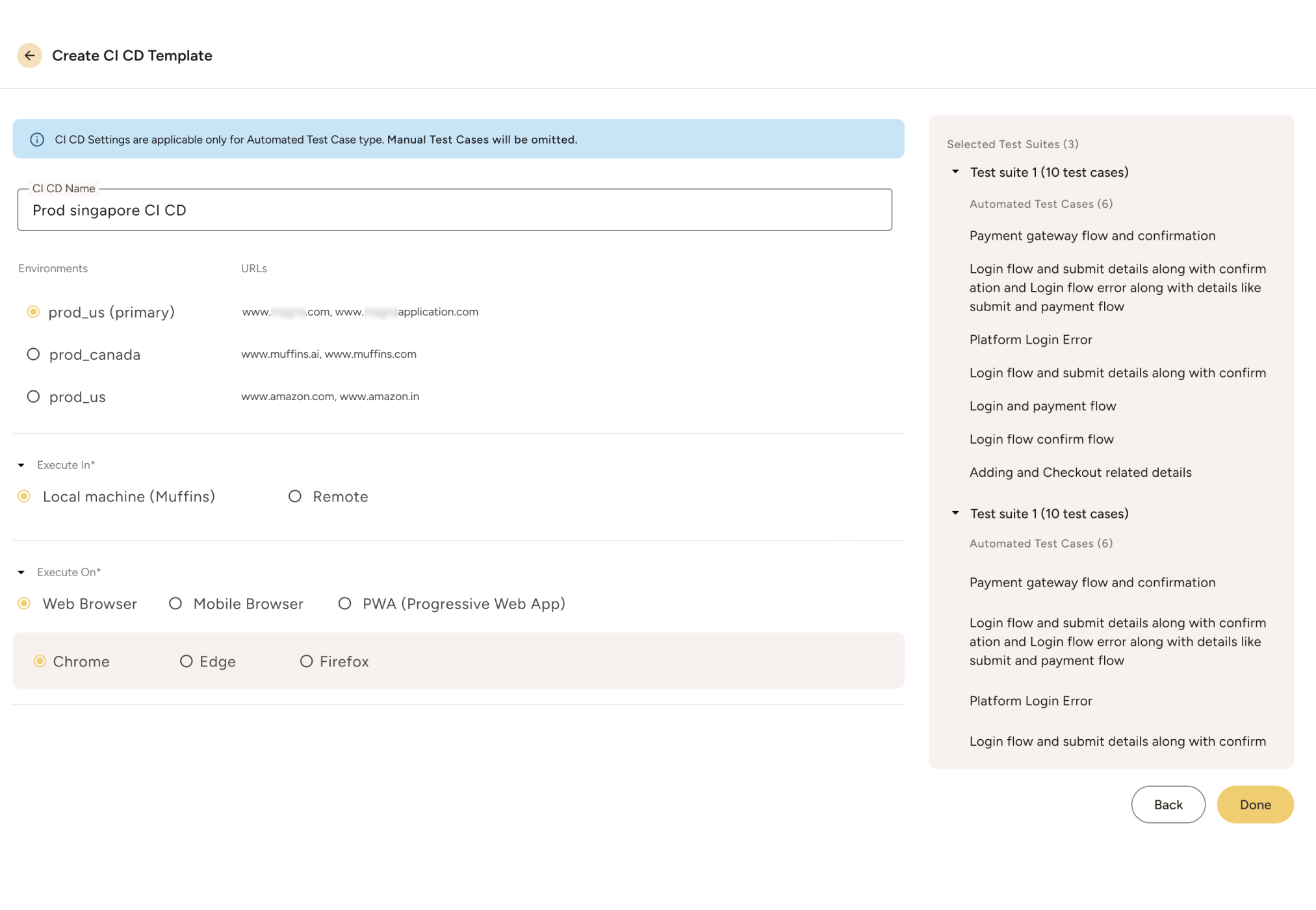Edit the CI CD Name field

coord(454,210)
